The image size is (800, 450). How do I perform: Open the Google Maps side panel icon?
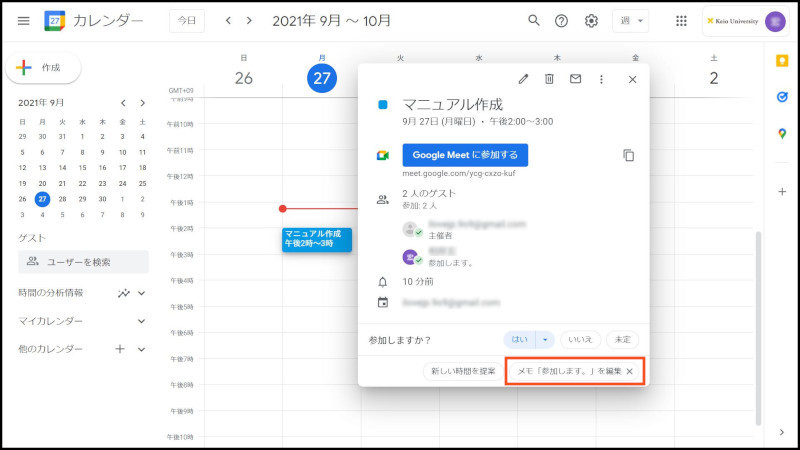coord(781,134)
